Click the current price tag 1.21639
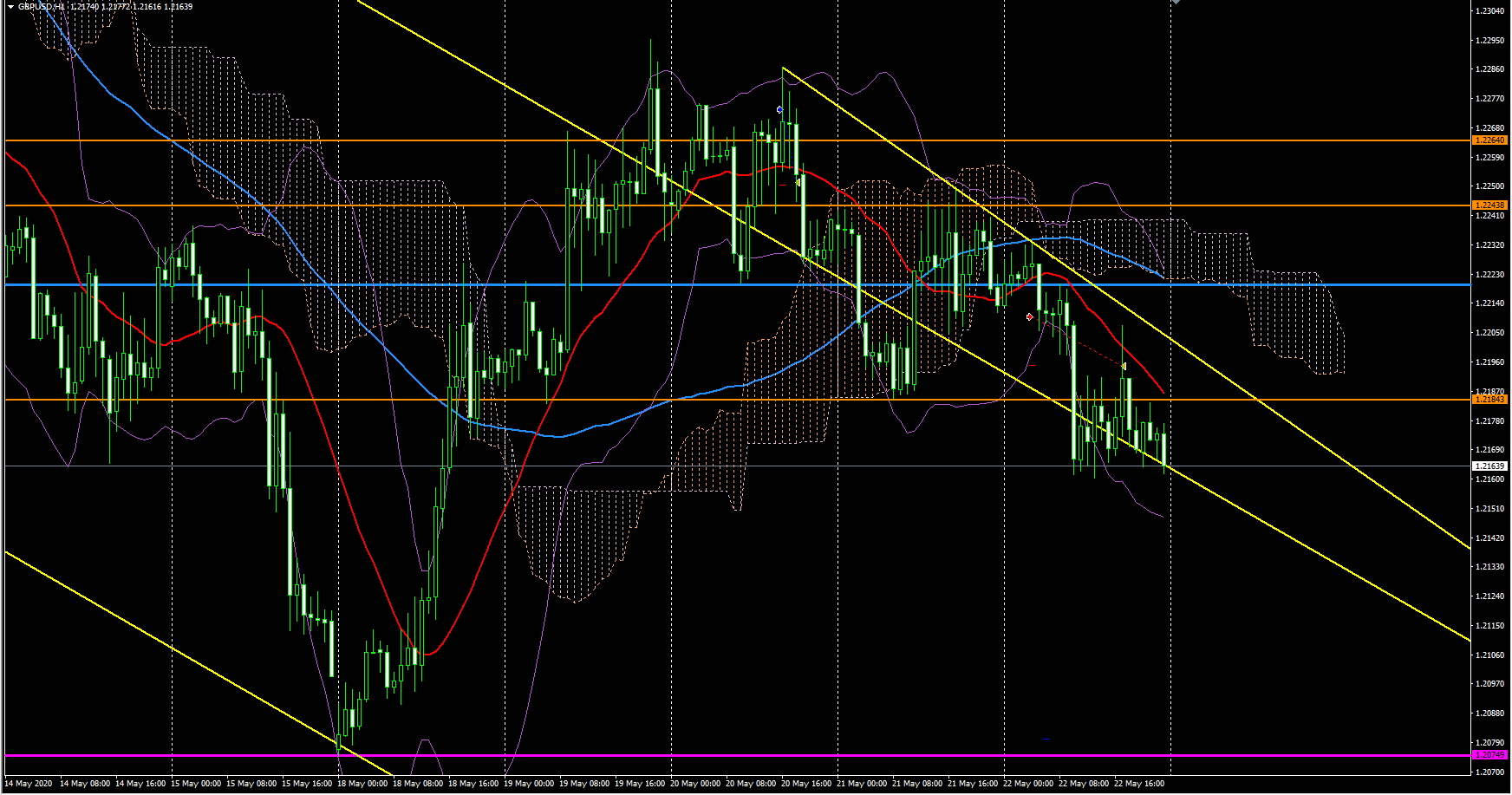This screenshot has height=795, width=1512. pyautogui.click(x=1490, y=466)
